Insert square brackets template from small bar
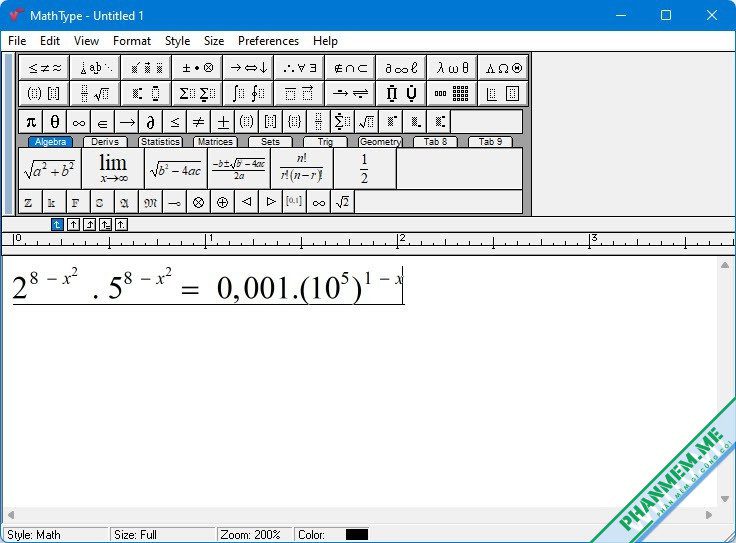The width and height of the screenshot is (736, 543). [270, 122]
